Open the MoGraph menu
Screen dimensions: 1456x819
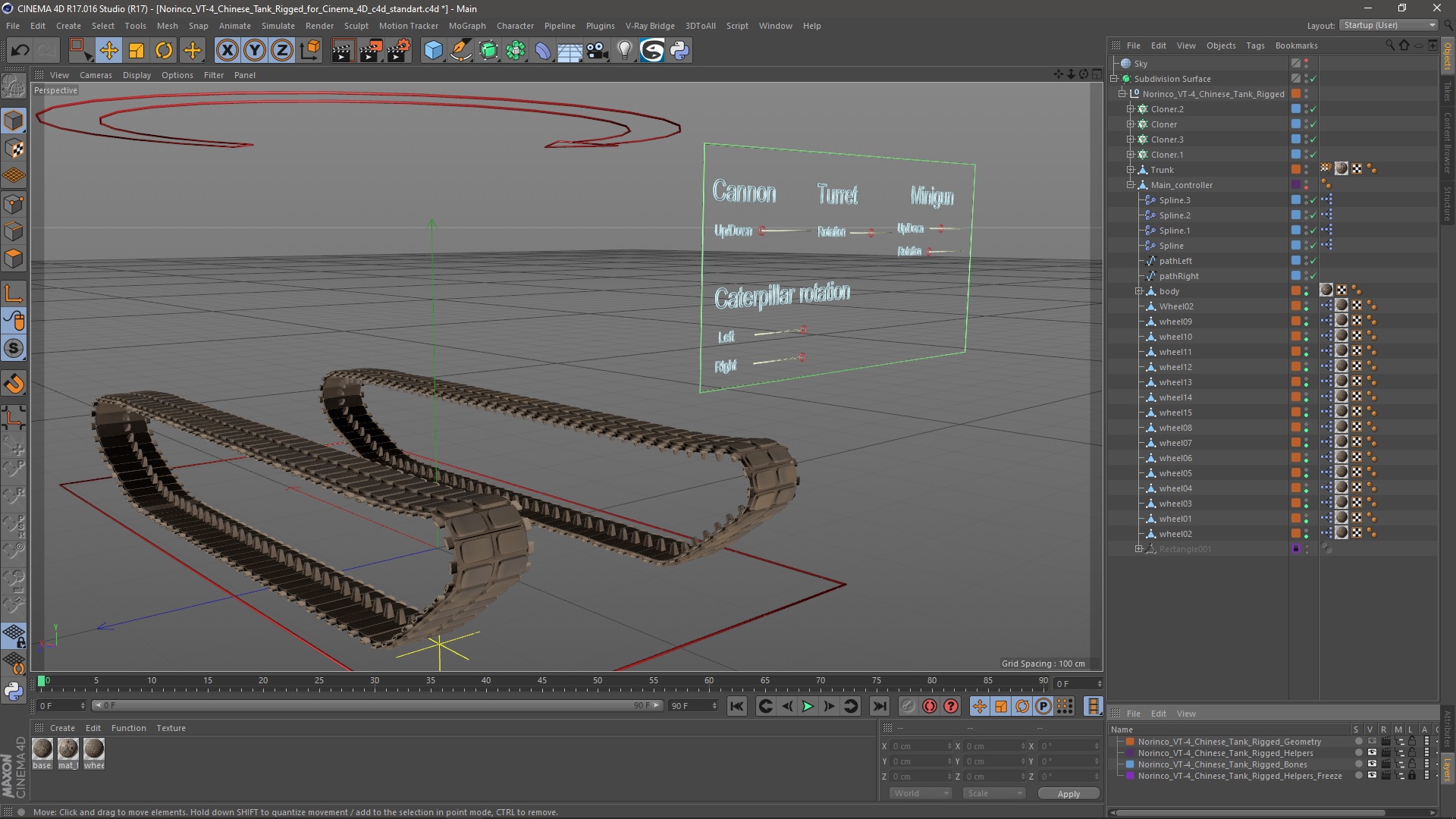coord(467,26)
